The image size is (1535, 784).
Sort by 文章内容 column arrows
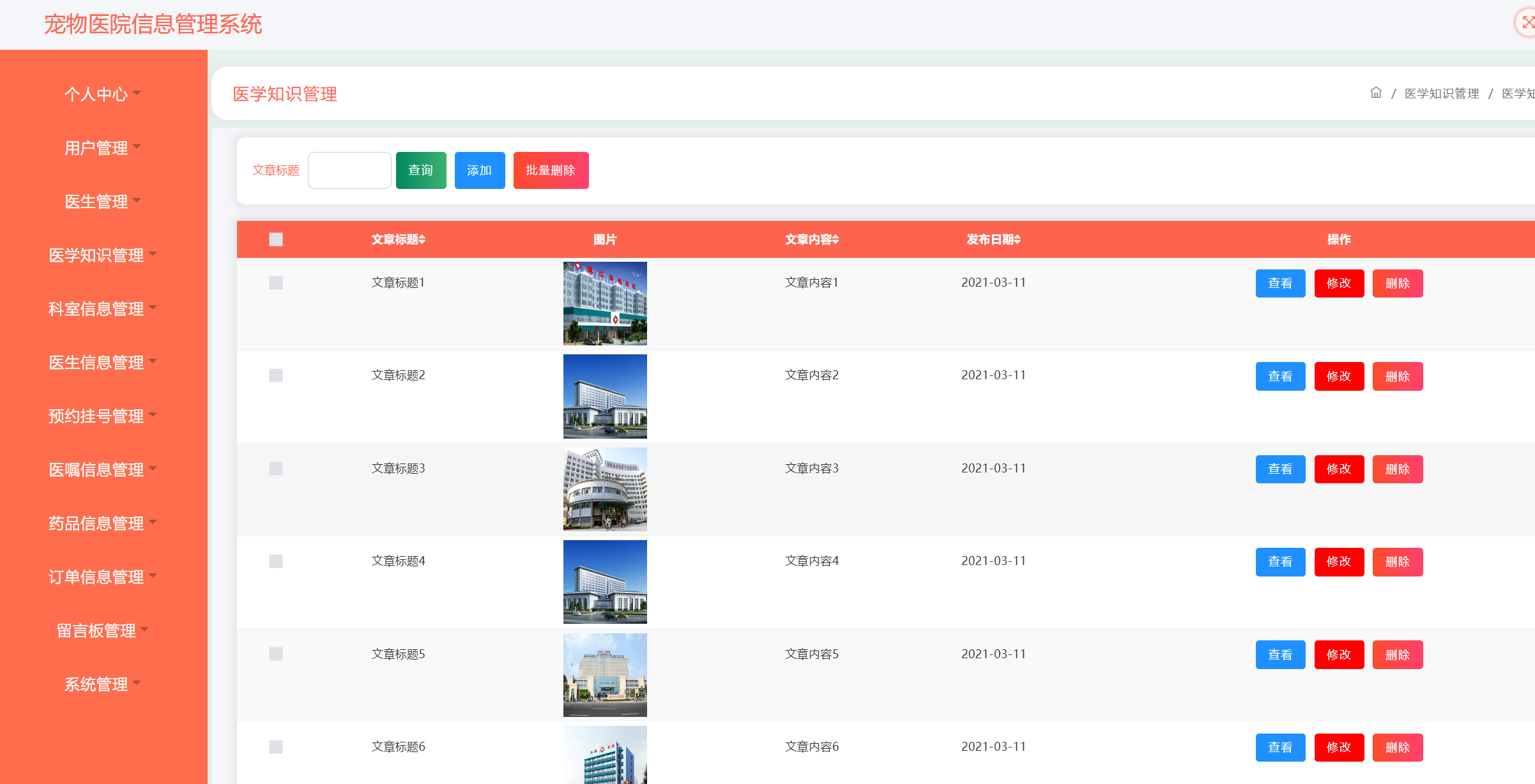pos(836,240)
